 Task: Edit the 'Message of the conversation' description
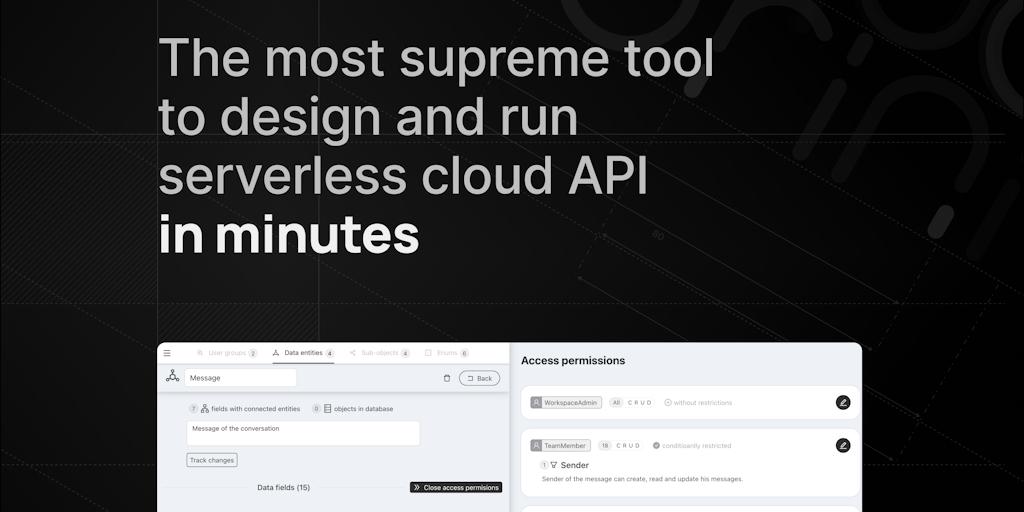(x=303, y=433)
